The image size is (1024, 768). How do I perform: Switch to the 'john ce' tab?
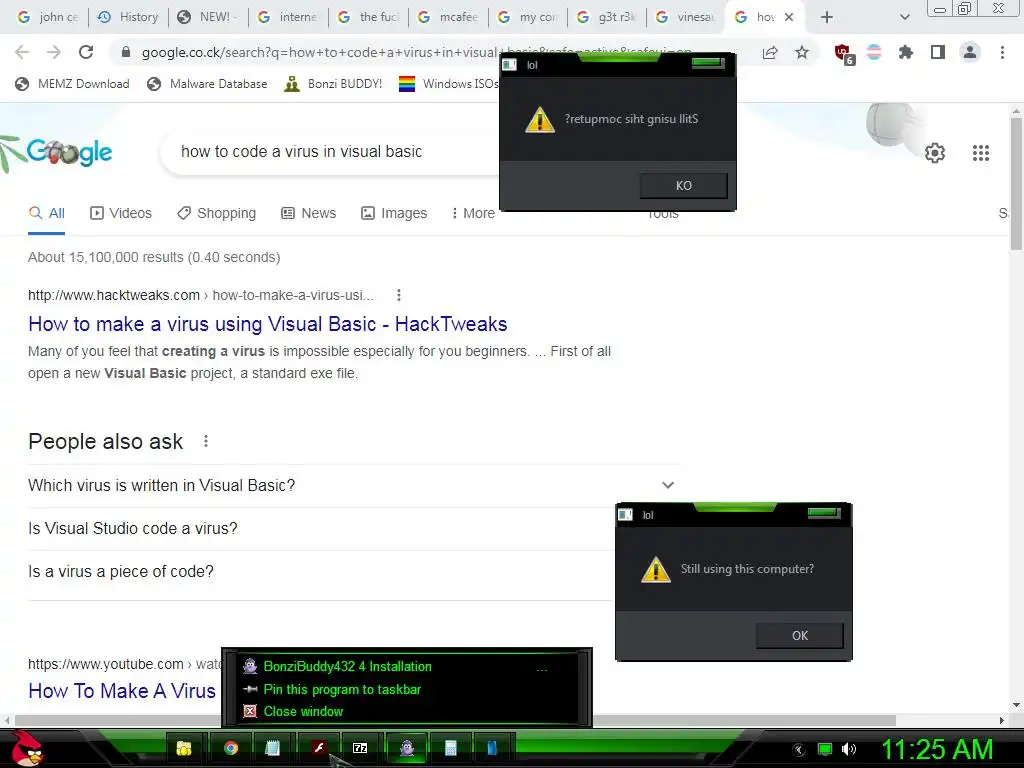click(48, 17)
